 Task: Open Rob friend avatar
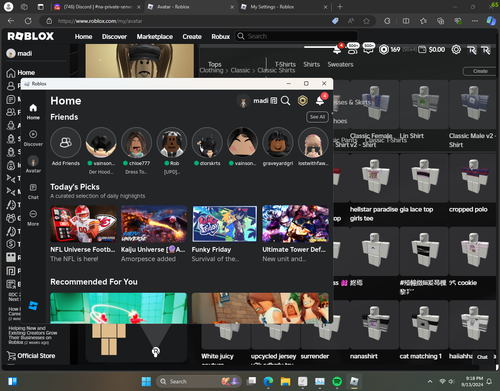(172, 143)
